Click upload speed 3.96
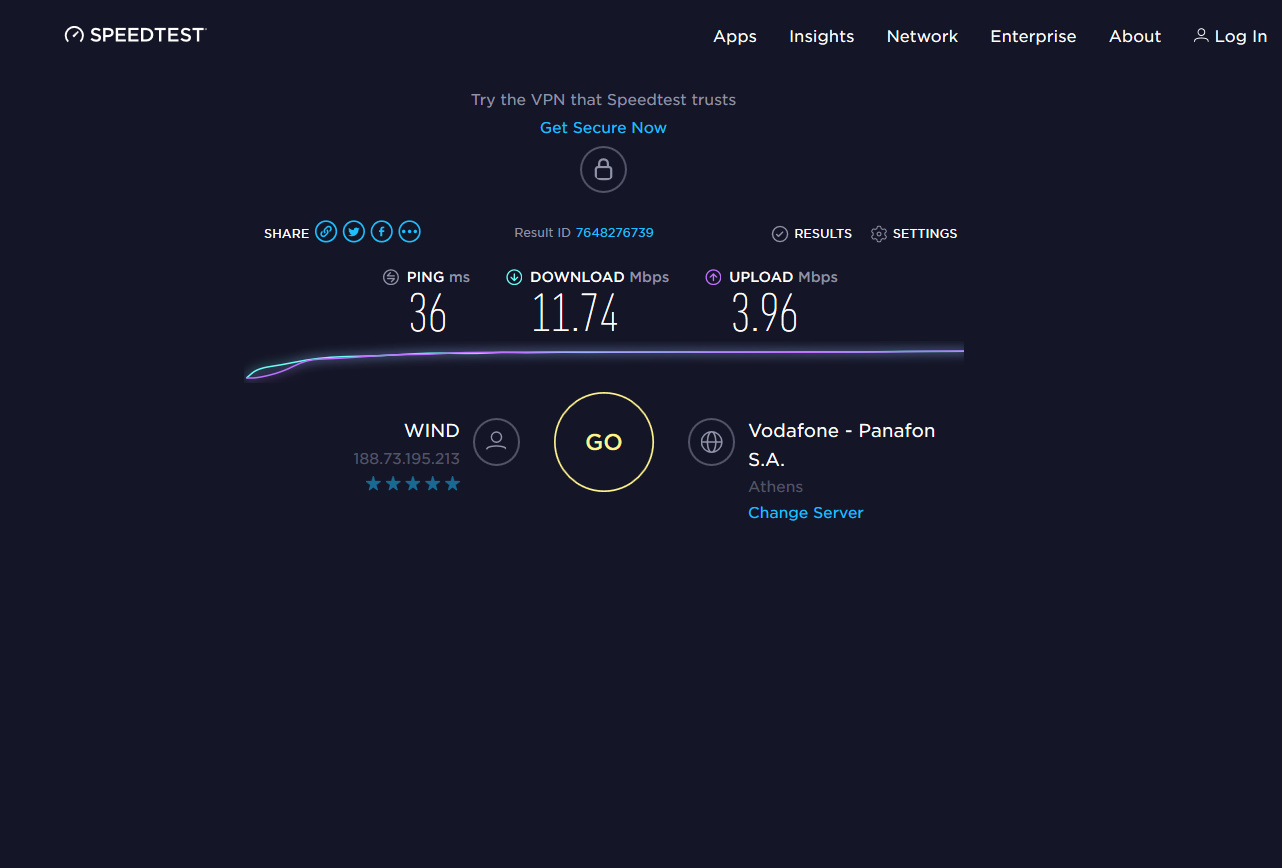This screenshot has width=1282, height=868. (765, 315)
